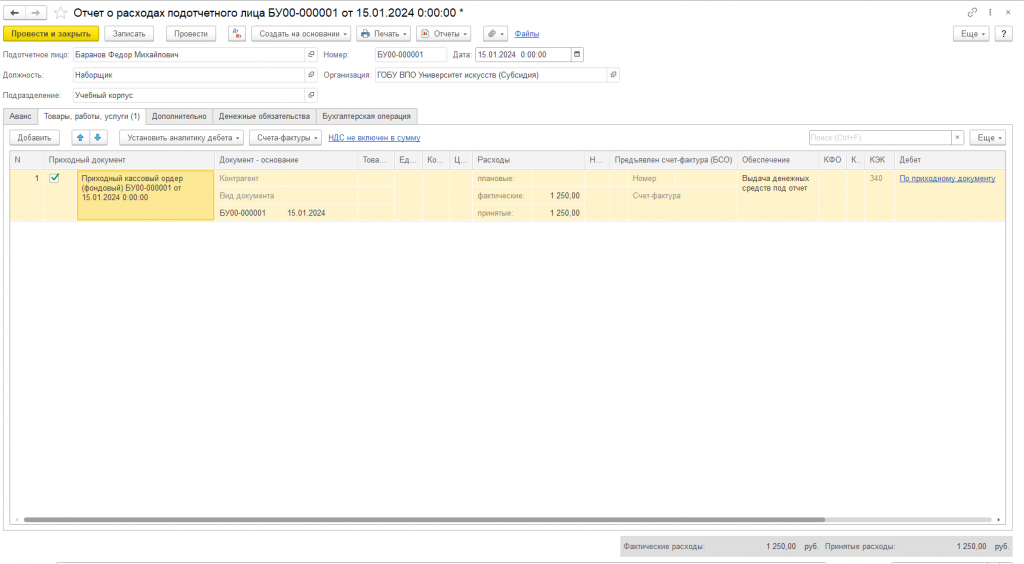Open the Денежные обязательства tab

[264, 116]
